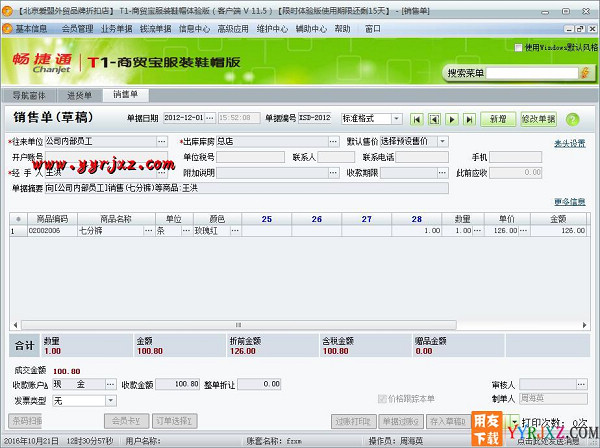
Task: Open the 附加说明 lookup ellipsis button
Action: [x=334, y=173]
